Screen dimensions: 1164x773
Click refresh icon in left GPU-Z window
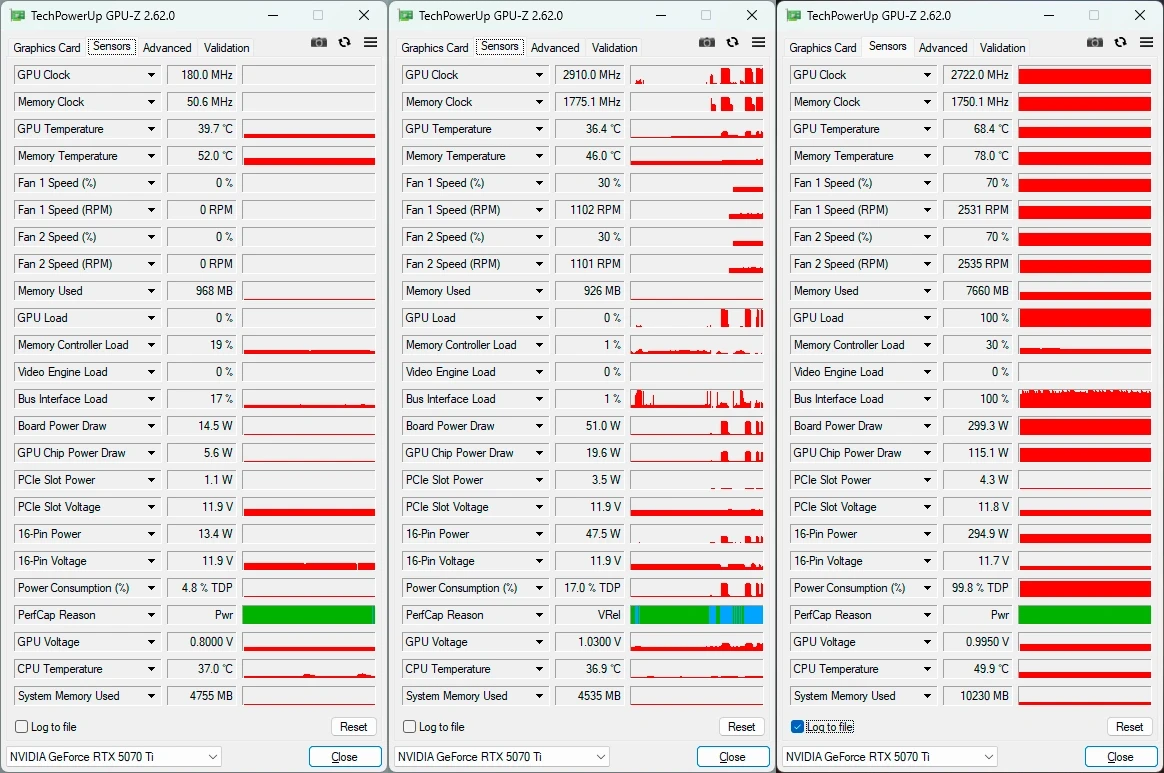[x=344, y=42]
